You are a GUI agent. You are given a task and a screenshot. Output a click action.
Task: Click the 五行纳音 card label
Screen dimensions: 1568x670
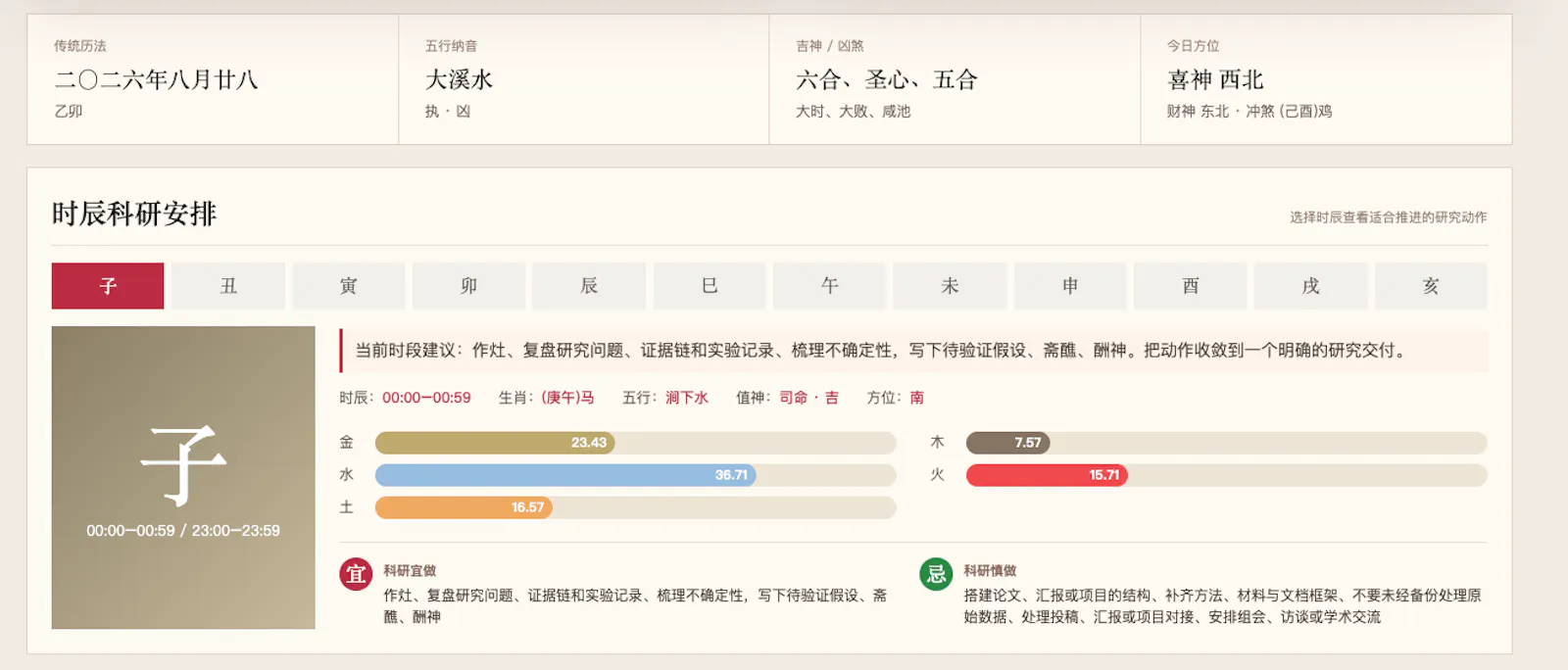click(451, 46)
